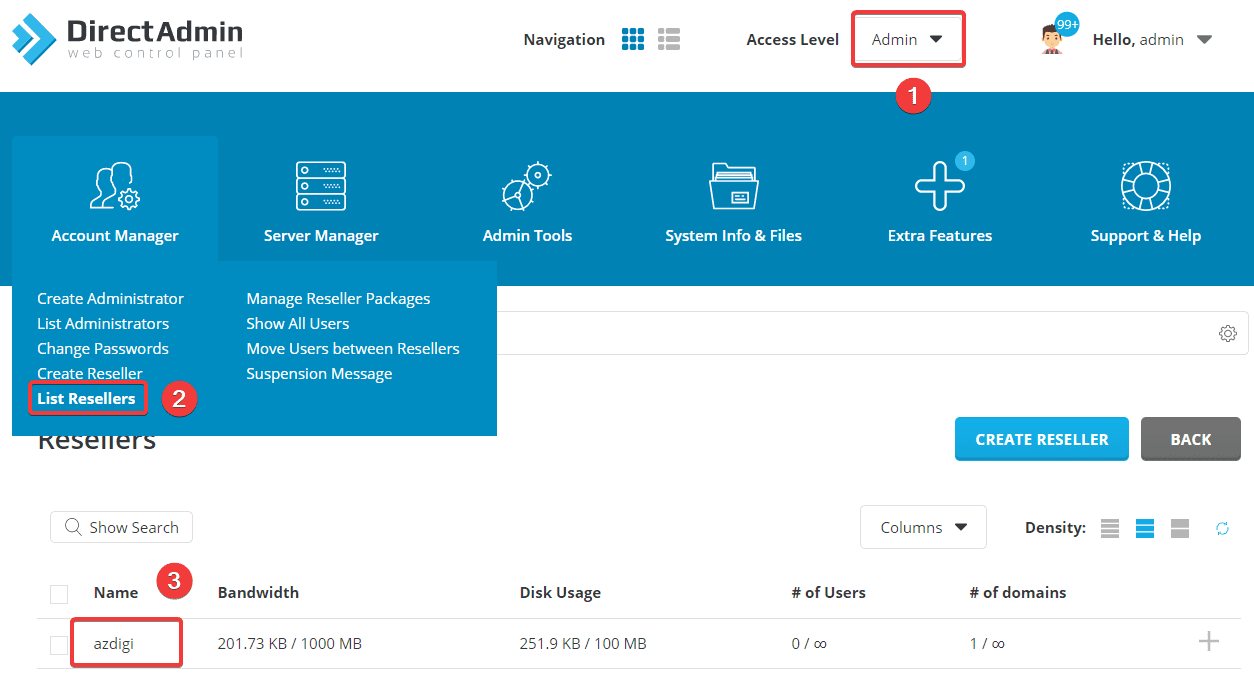The width and height of the screenshot is (1254, 700).
Task: Choose Move Users between Resellers
Action: click(x=352, y=348)
